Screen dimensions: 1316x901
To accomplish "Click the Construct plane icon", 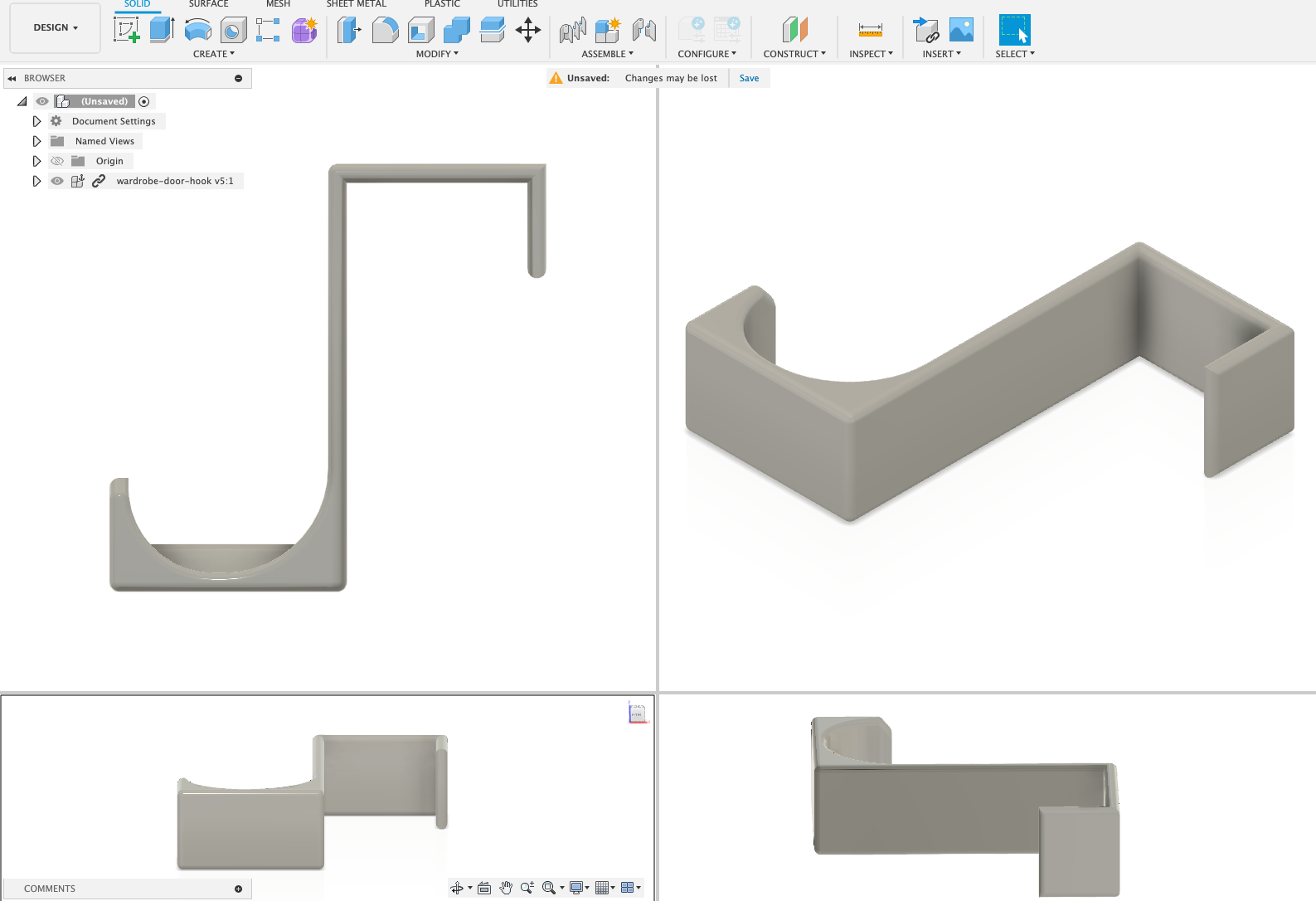I will (x=794, y=31).
